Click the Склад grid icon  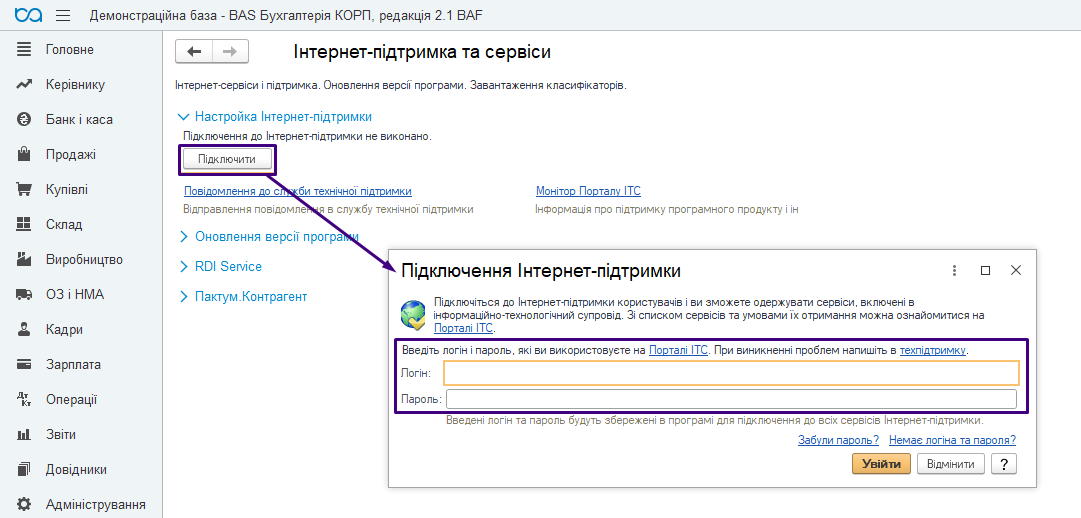24,224
